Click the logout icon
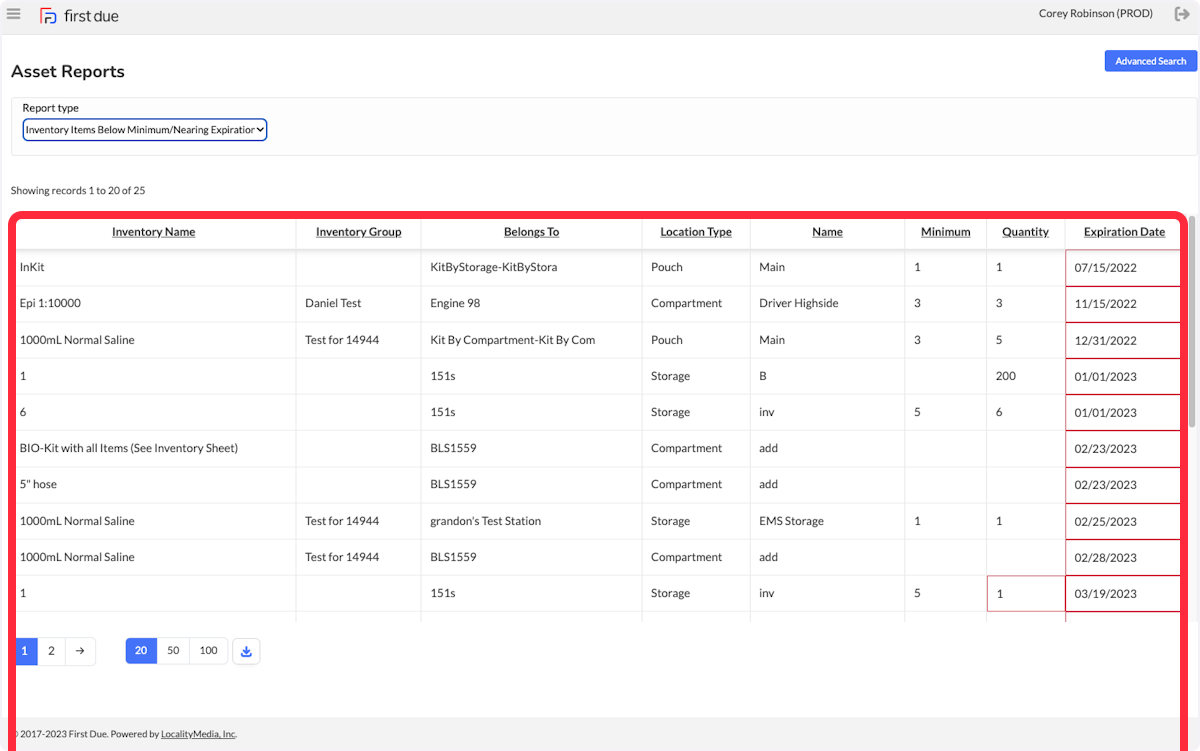Viewport: 1200px width, 751px height. [x=1182, y=14]
